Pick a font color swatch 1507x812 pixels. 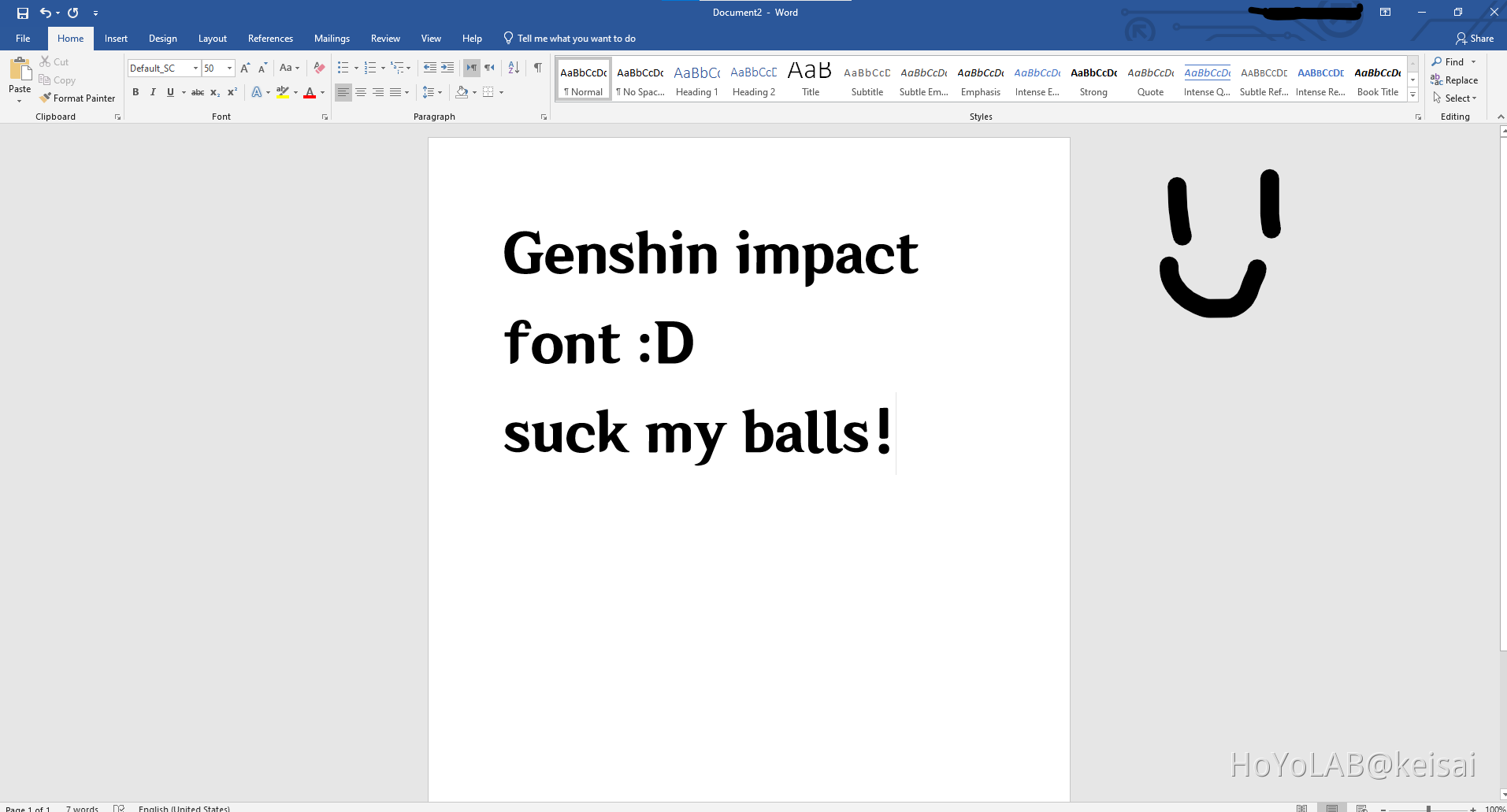tap(310, 92)
